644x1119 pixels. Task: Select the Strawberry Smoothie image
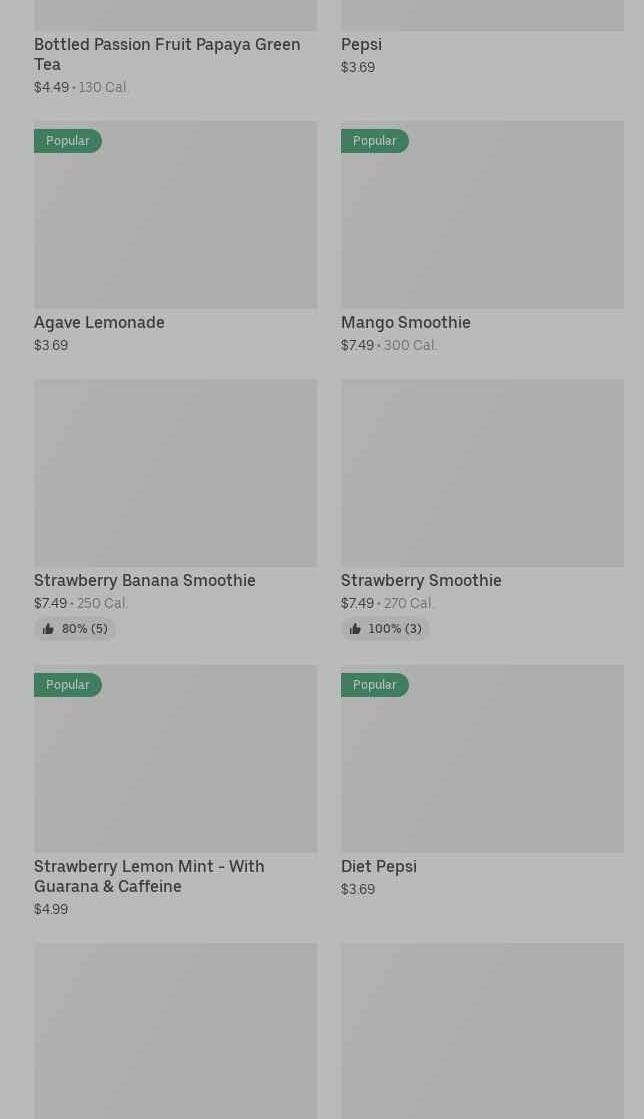pos(482,473)
